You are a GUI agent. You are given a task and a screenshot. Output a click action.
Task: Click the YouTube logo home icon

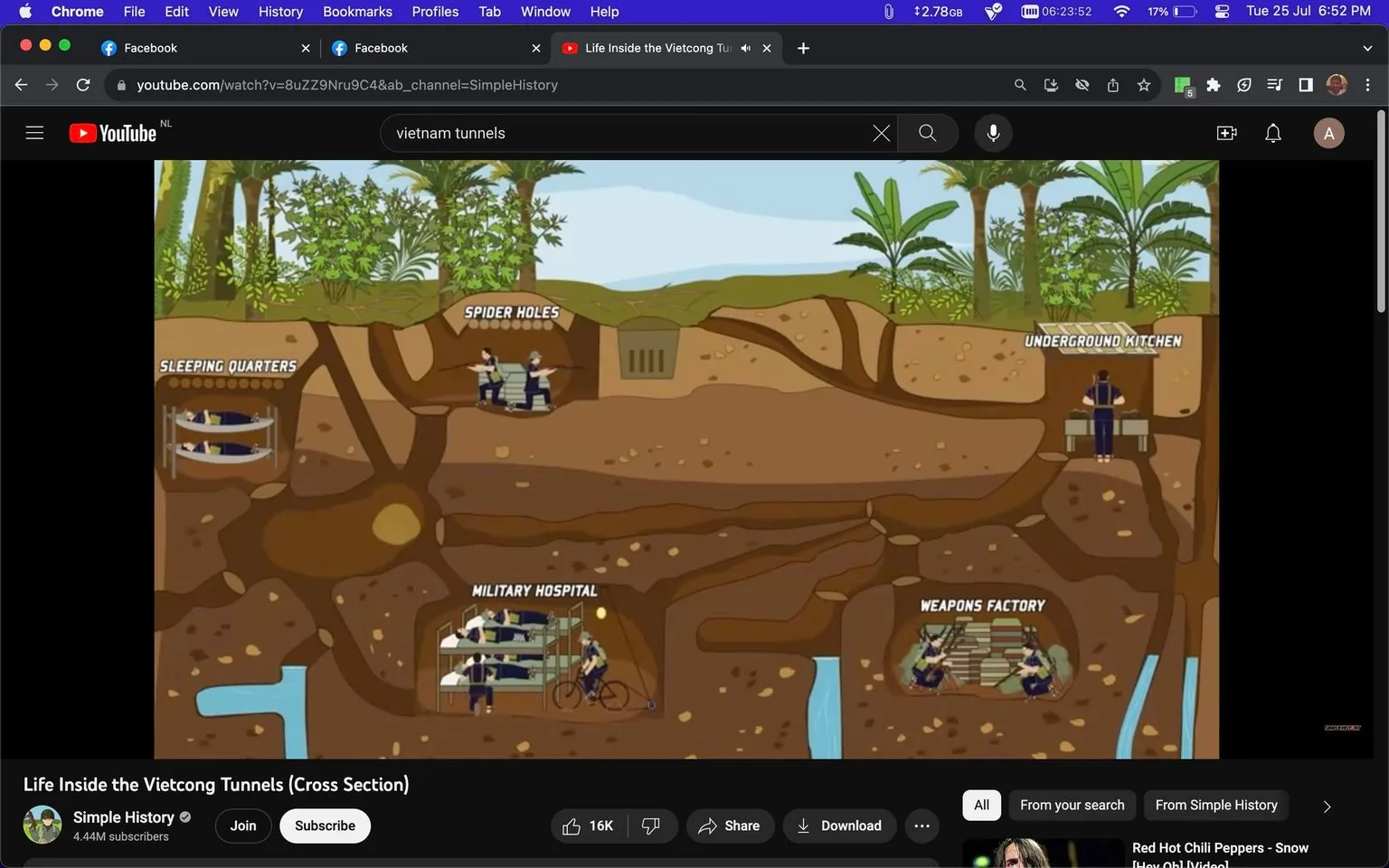point(113,133)
